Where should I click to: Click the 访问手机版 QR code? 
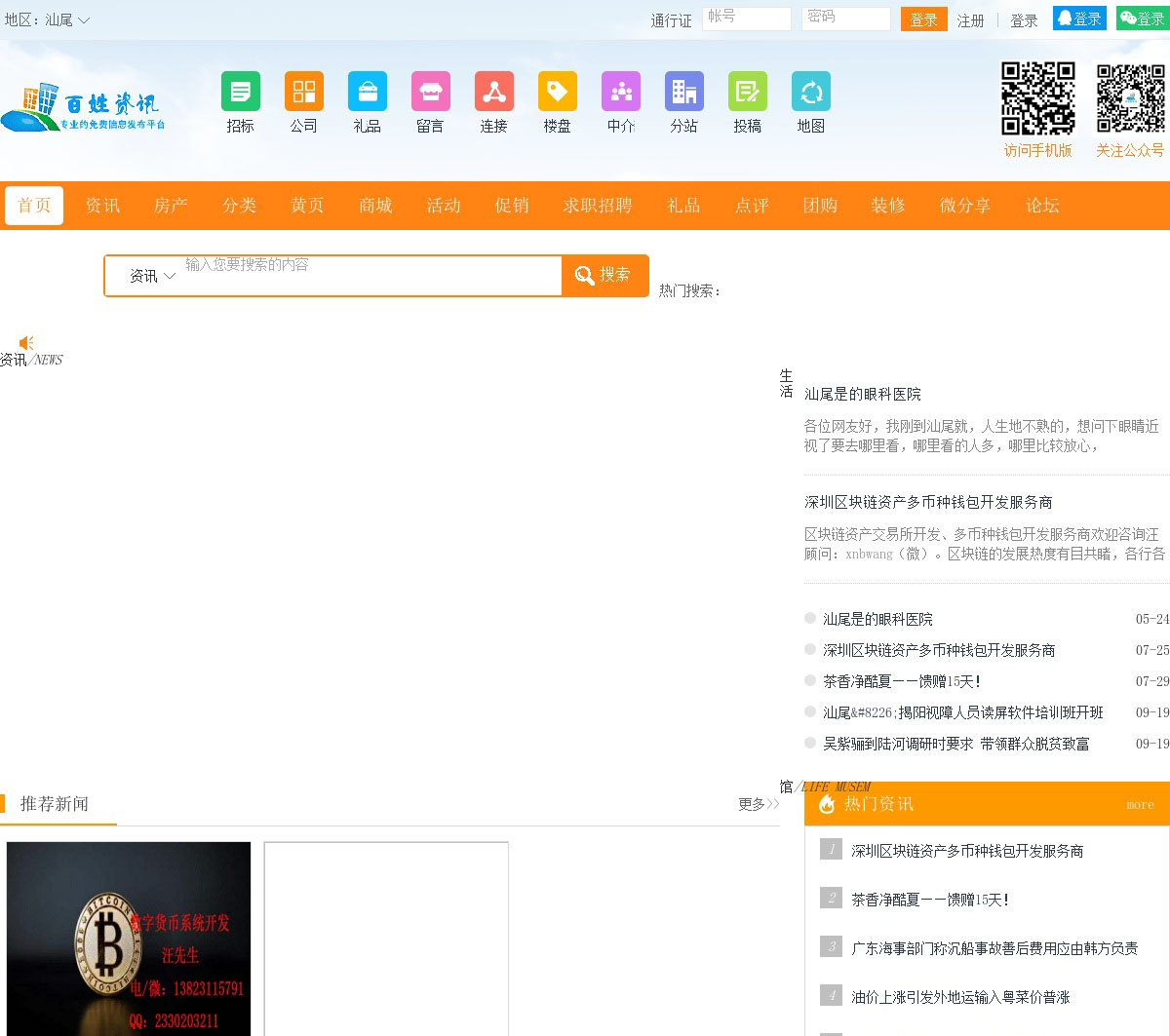click(1037, 98)
